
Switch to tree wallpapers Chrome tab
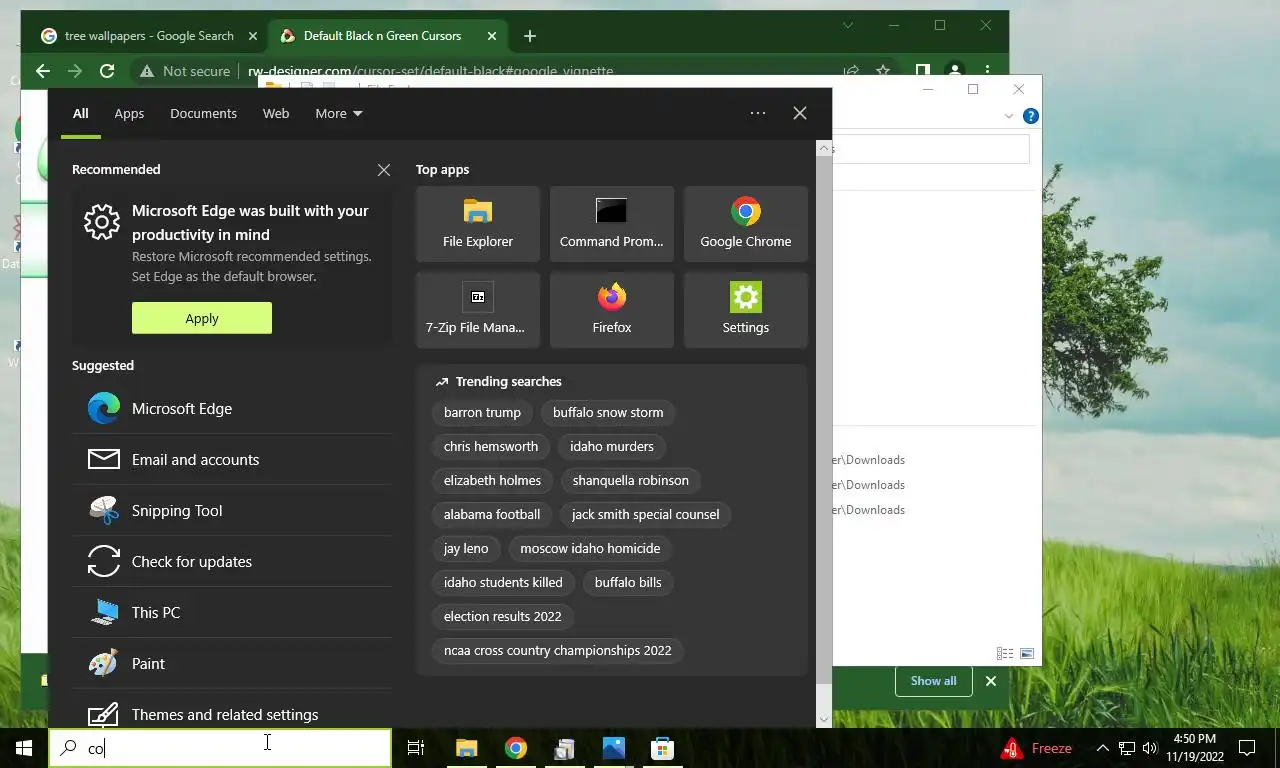149,36
